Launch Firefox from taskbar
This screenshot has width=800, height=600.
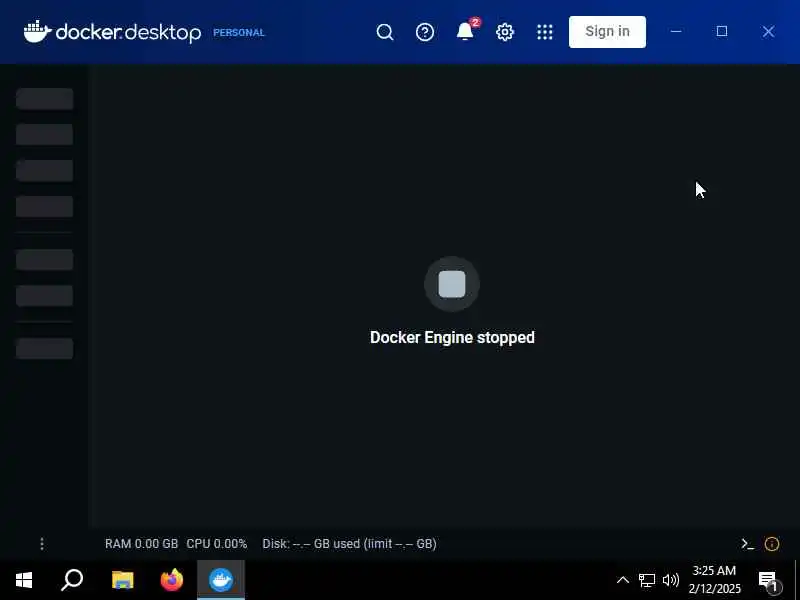172,580
